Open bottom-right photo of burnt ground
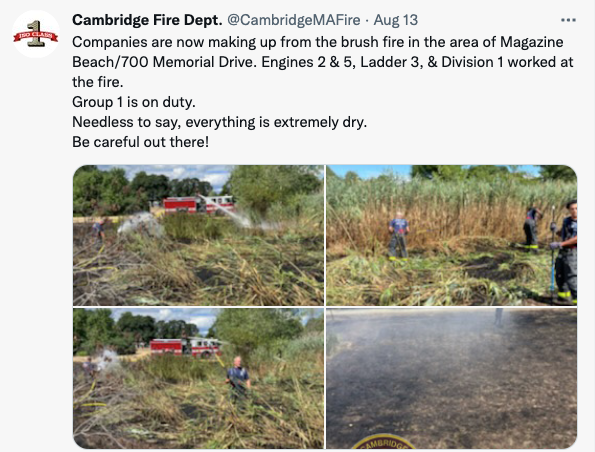 [452, 378]
